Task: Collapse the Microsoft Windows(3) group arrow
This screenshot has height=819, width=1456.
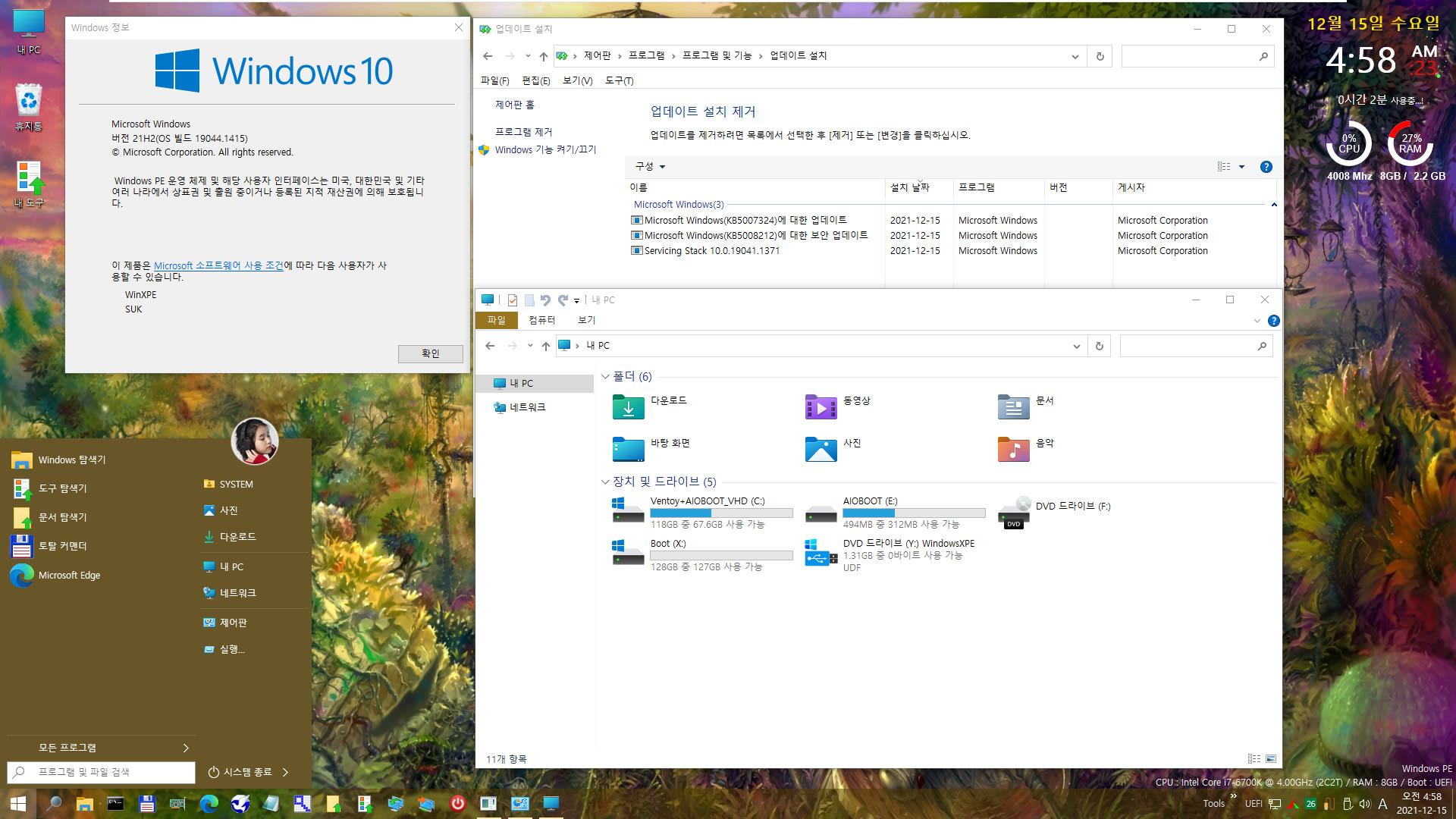Action: pyautogui.click(x=1274, y=205)
